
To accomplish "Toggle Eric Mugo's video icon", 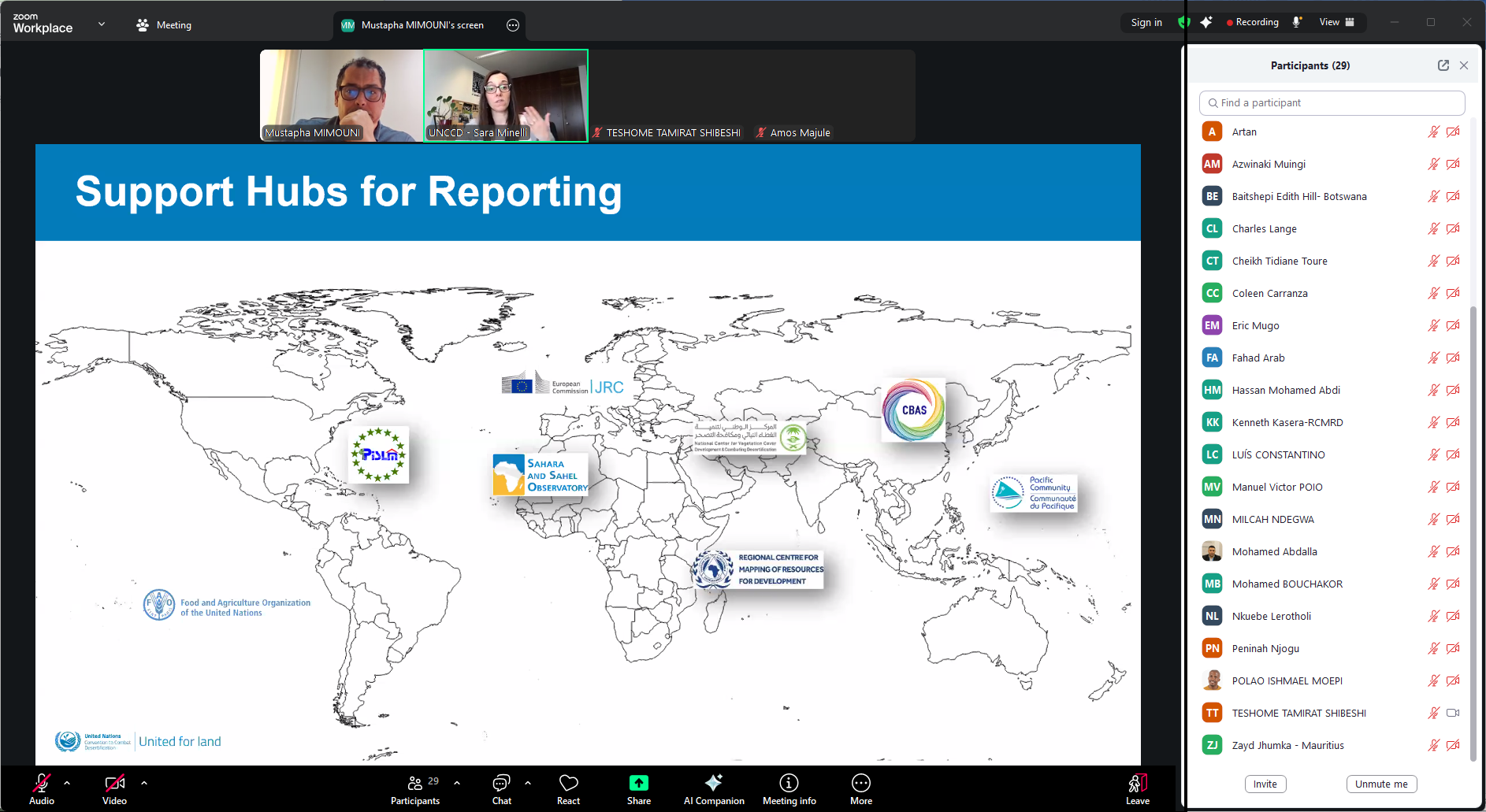I will pyautogui.click(x=1453, y=325).
